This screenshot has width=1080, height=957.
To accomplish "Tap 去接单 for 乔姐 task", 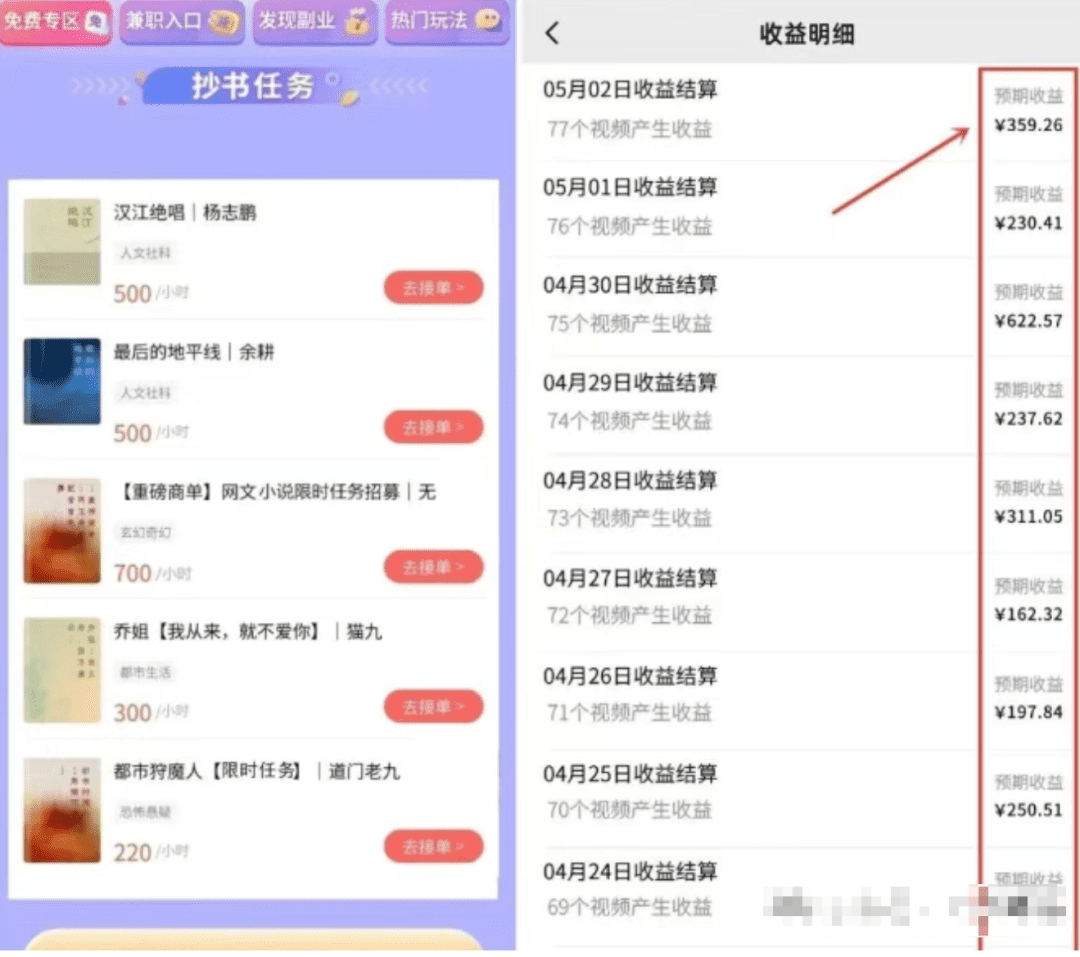I will click(x=433, y=707).
